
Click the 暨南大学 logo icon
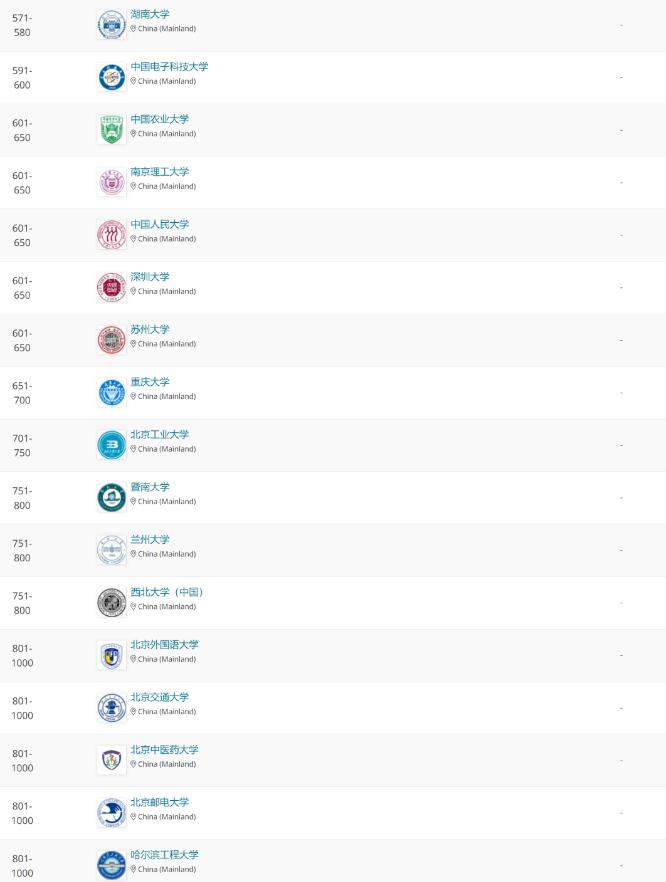click(112, 497)
